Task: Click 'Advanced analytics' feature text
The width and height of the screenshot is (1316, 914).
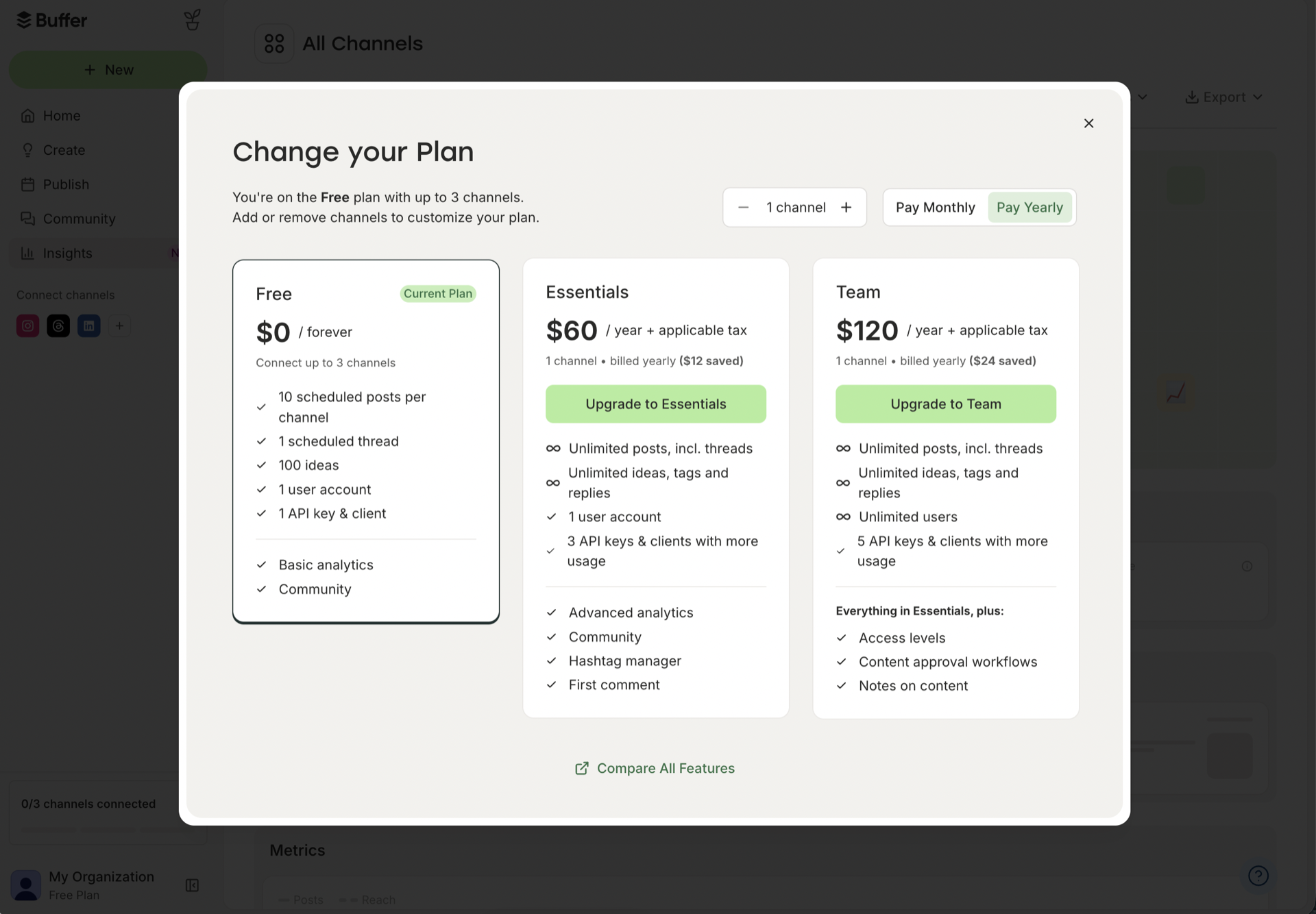Action: pos(631,613)
